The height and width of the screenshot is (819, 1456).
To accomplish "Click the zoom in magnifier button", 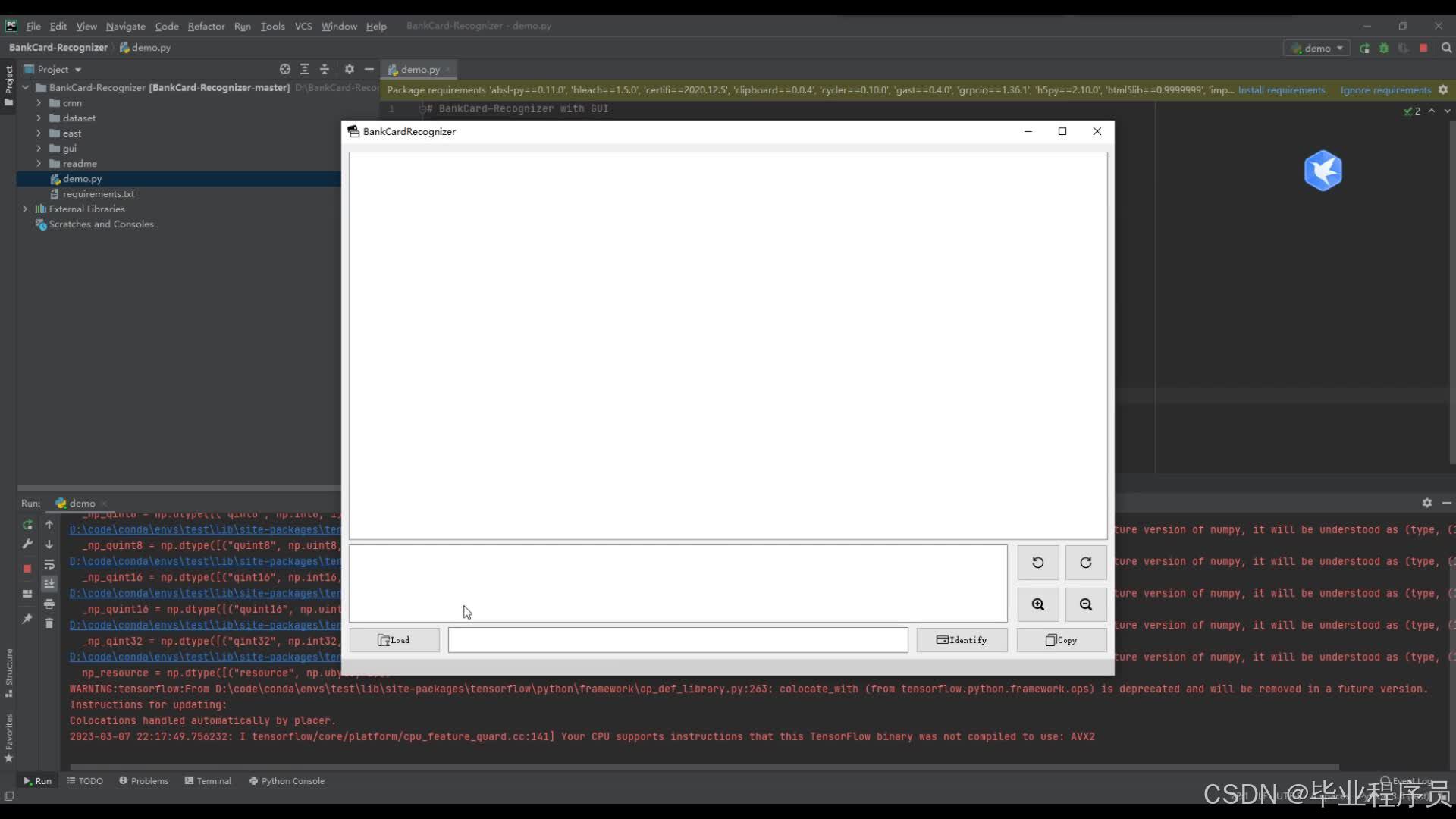I will click(x=1037, y=604).
